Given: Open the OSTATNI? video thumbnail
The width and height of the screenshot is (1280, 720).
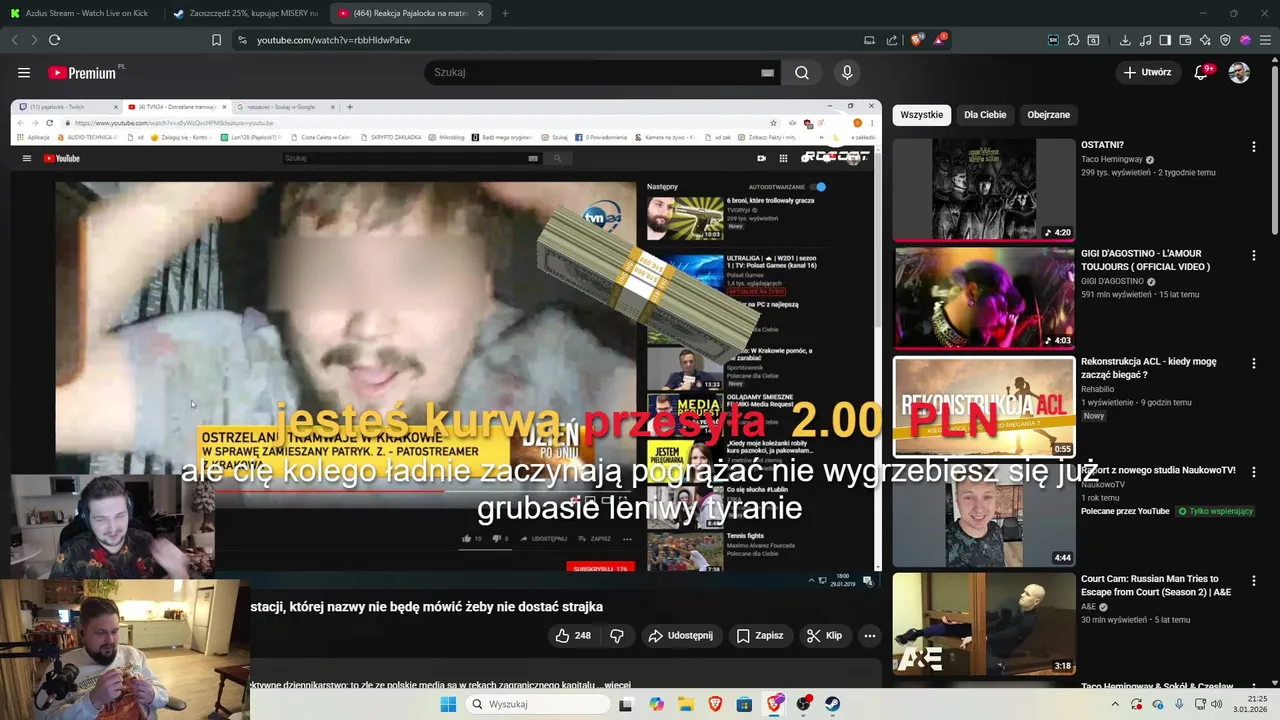Looking at the screenshot, I should [x=984, y=189].
